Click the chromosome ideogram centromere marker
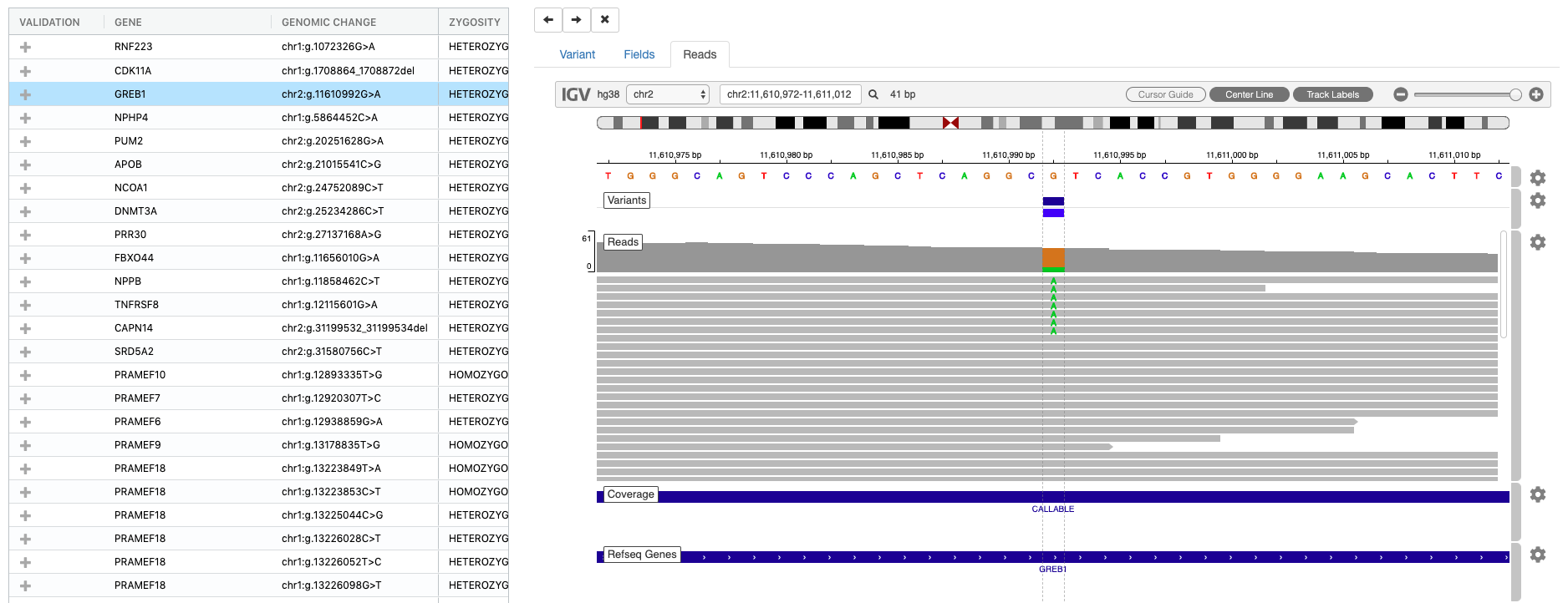This screenshot has height=603, width=1568. [950, 123]
